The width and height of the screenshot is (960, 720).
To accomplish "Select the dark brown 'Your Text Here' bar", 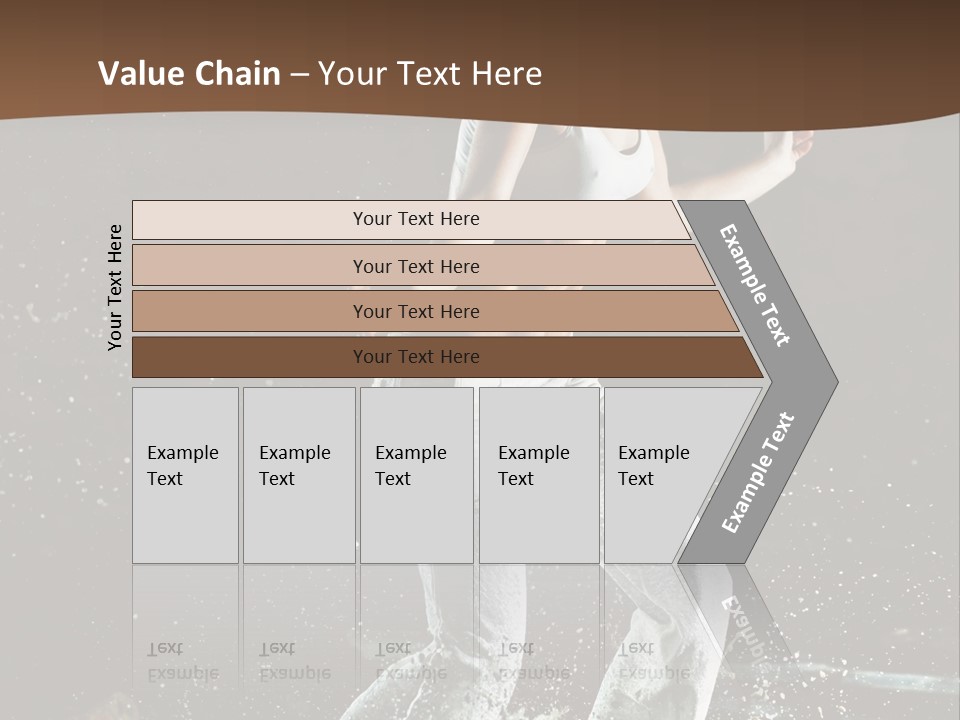I will (x=447, y=357).
